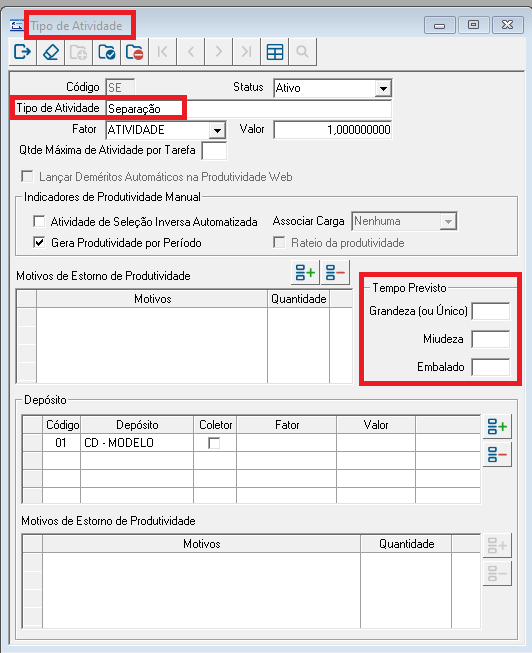This screenshot has width=532, height=653.
Task: Click Motivos column header in lower grid
Action: [x=202, y=544]
